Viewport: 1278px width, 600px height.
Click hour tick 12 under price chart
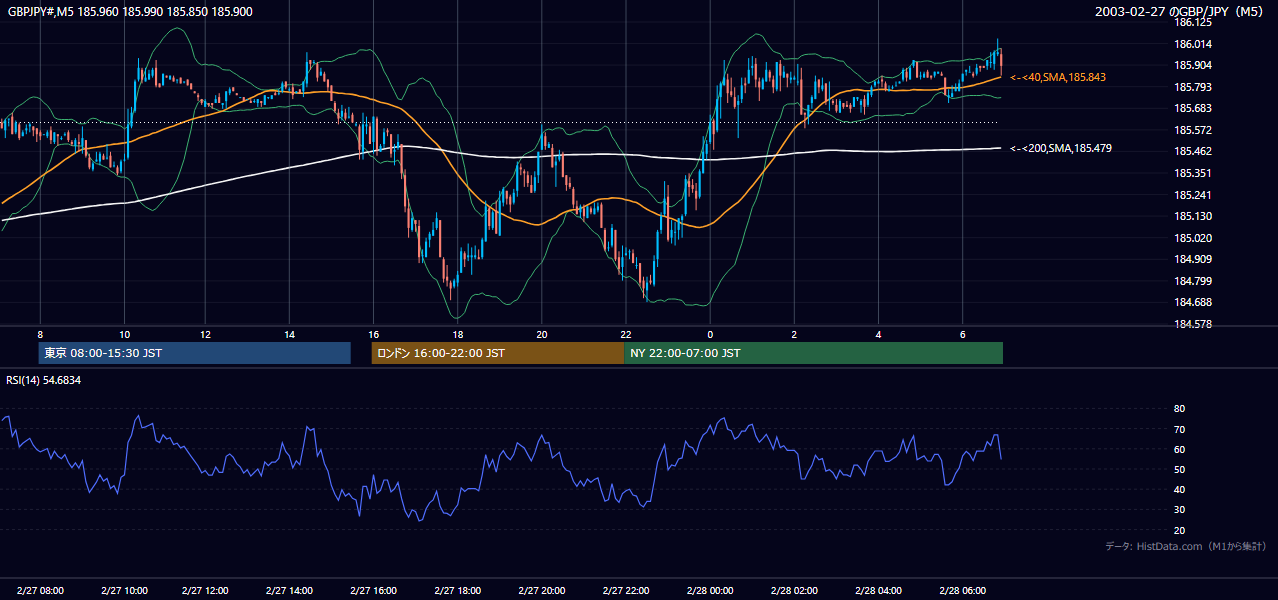tap(205, 334)
